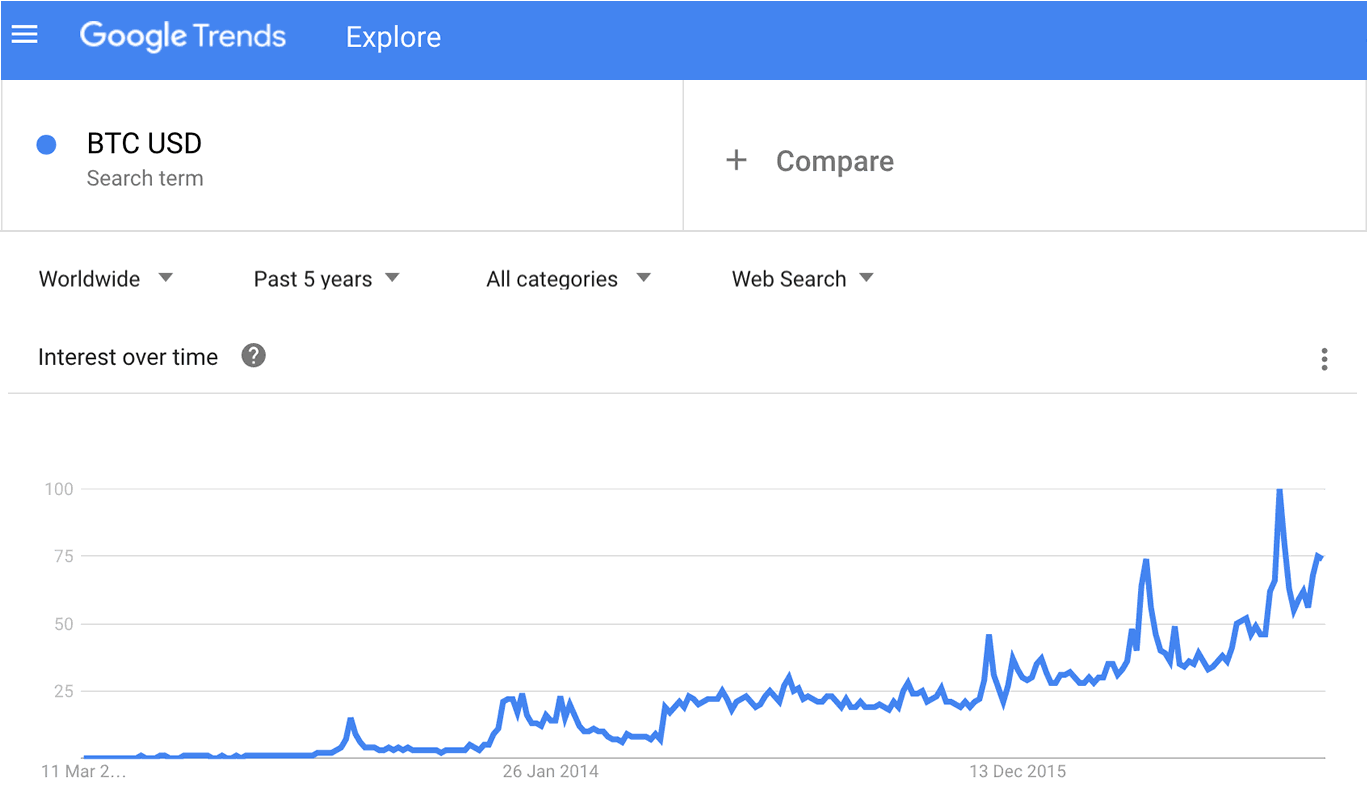The image size is (1368, 802).
Task: Edit the BTC USD search term
Action: pyautogui.click(x=144, y=144)
